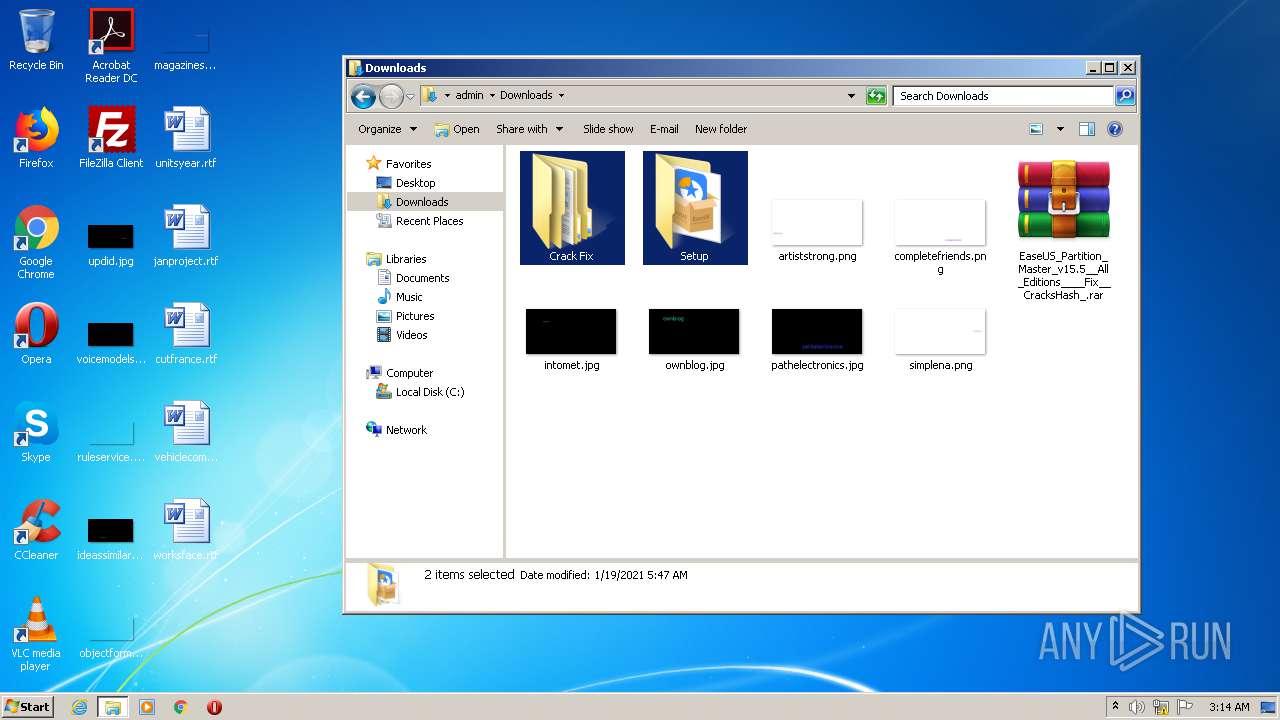
Task: Click the Explorer Forward button
Action: pyautogui.click(x=391, y=96)
